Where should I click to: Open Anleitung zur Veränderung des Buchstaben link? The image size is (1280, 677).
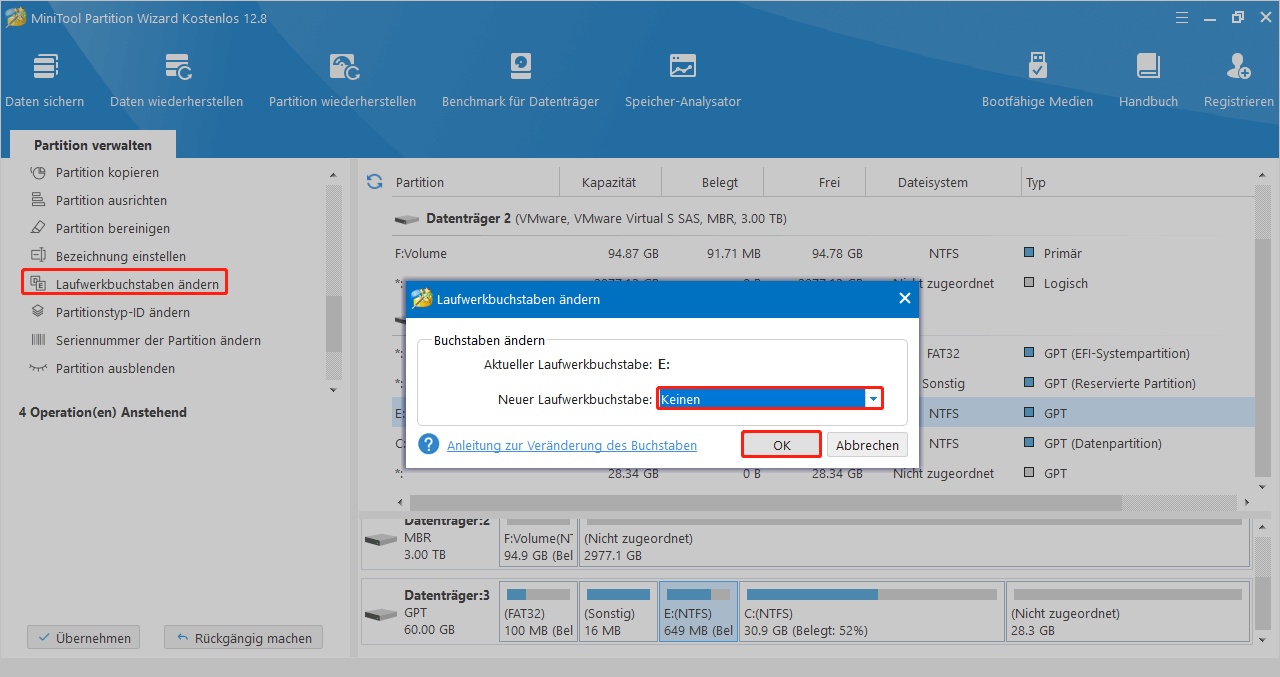click(572, 445)
